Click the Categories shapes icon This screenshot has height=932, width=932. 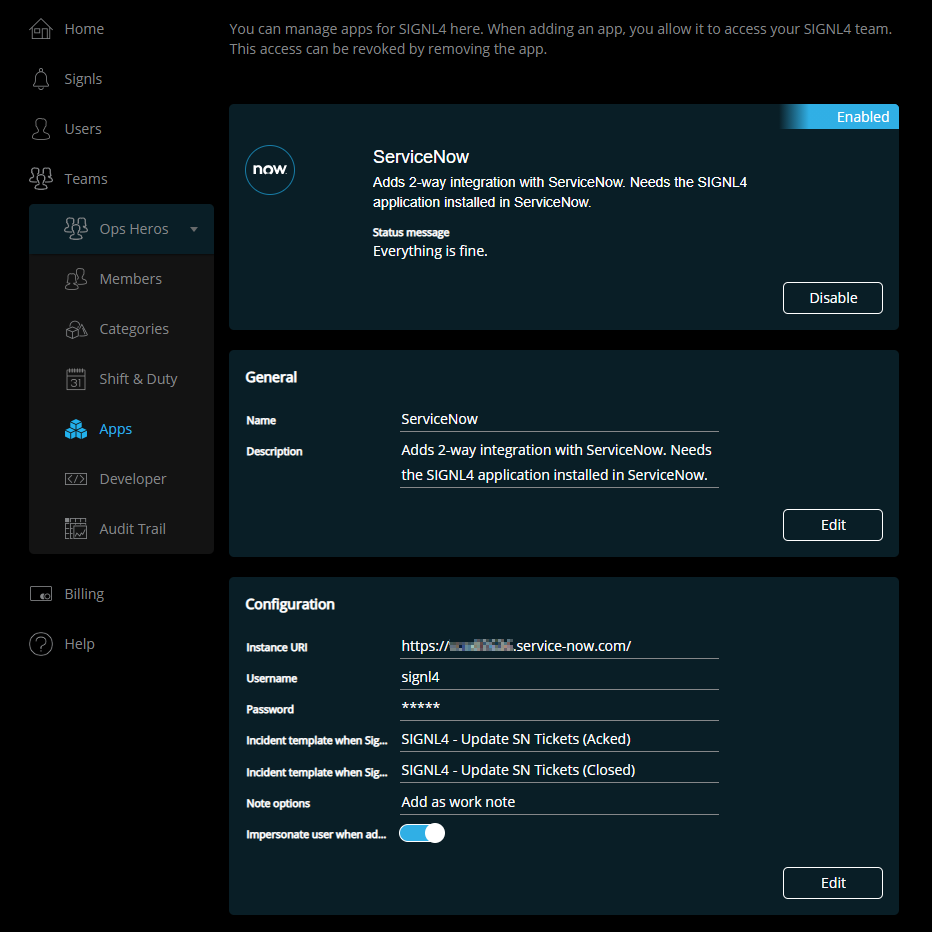click(75, 329)
